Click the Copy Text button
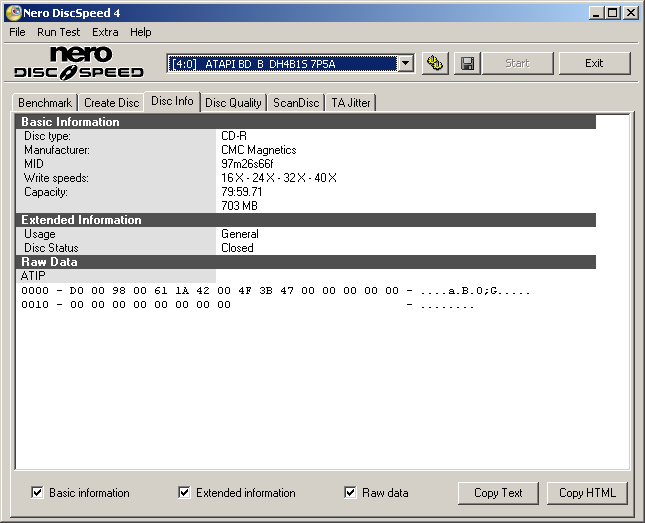 (498, 493)
